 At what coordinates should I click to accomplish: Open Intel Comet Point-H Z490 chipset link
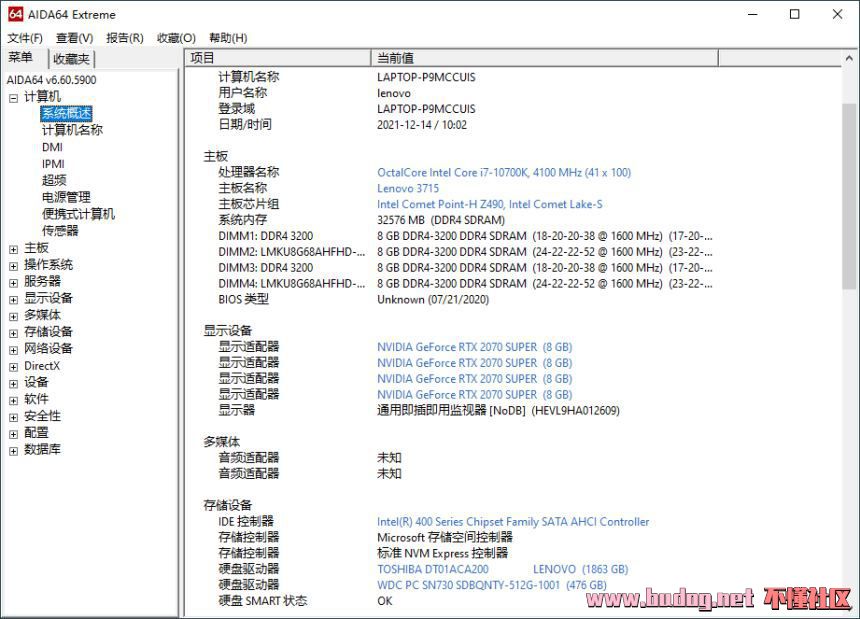[x=490, y=205]
